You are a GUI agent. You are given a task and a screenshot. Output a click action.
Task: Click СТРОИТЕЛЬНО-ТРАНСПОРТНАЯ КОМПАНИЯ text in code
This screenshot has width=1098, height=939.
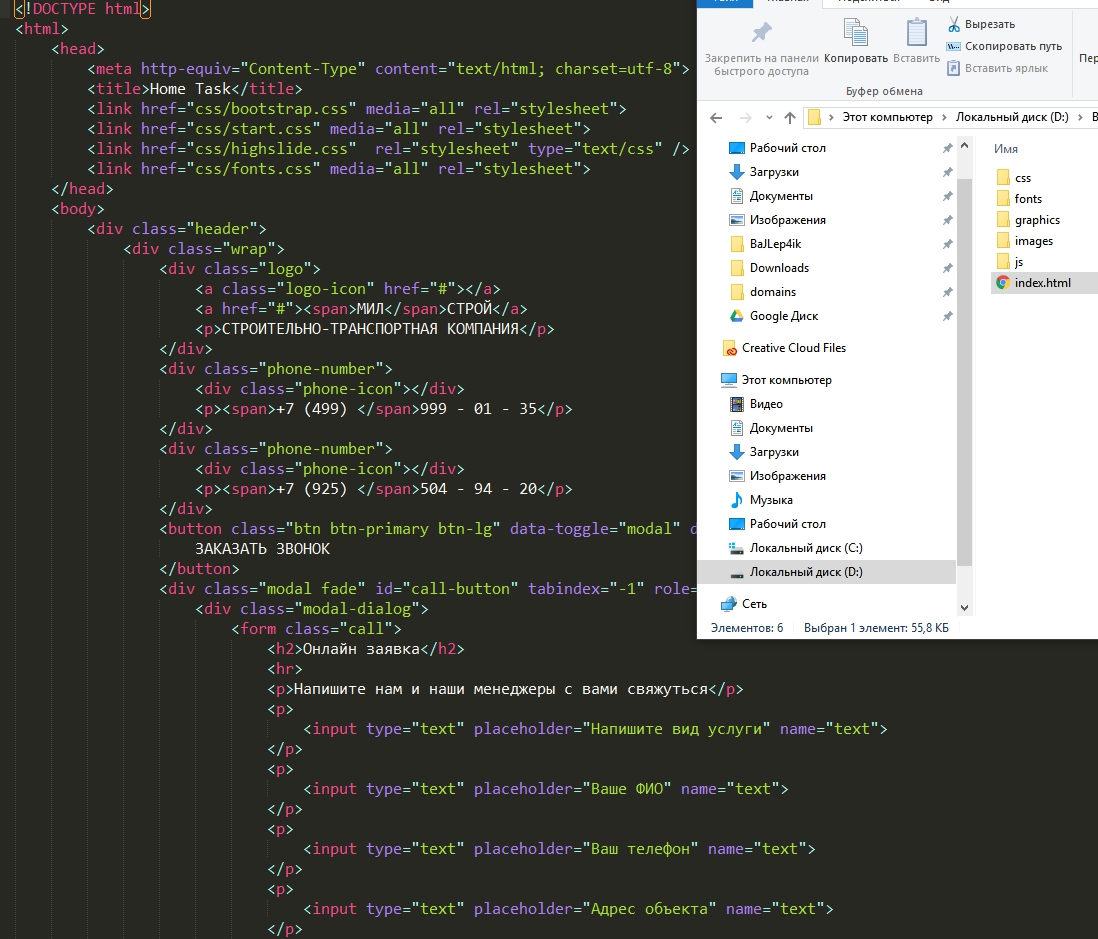point(370,328)
